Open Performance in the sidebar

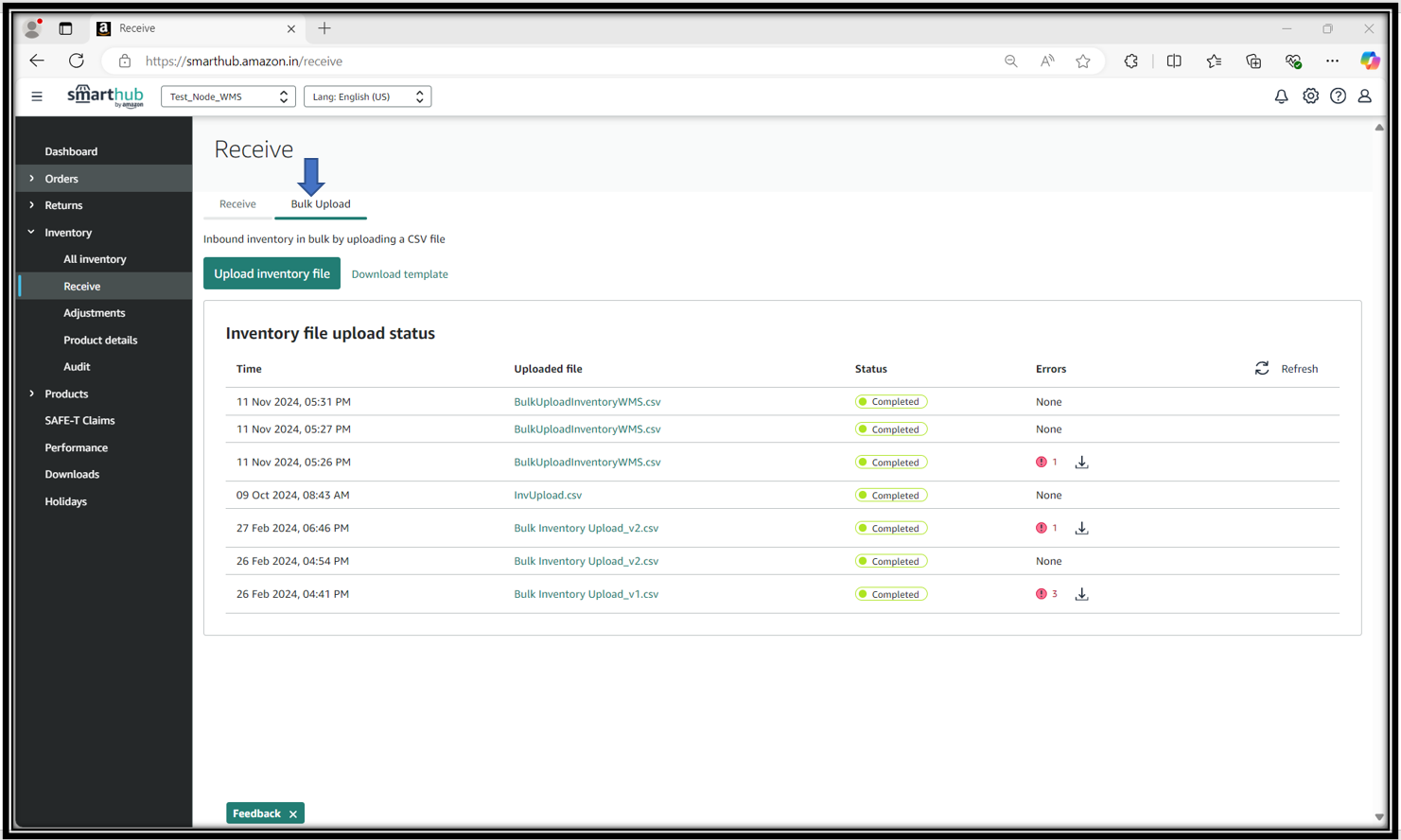pos(77,447)
